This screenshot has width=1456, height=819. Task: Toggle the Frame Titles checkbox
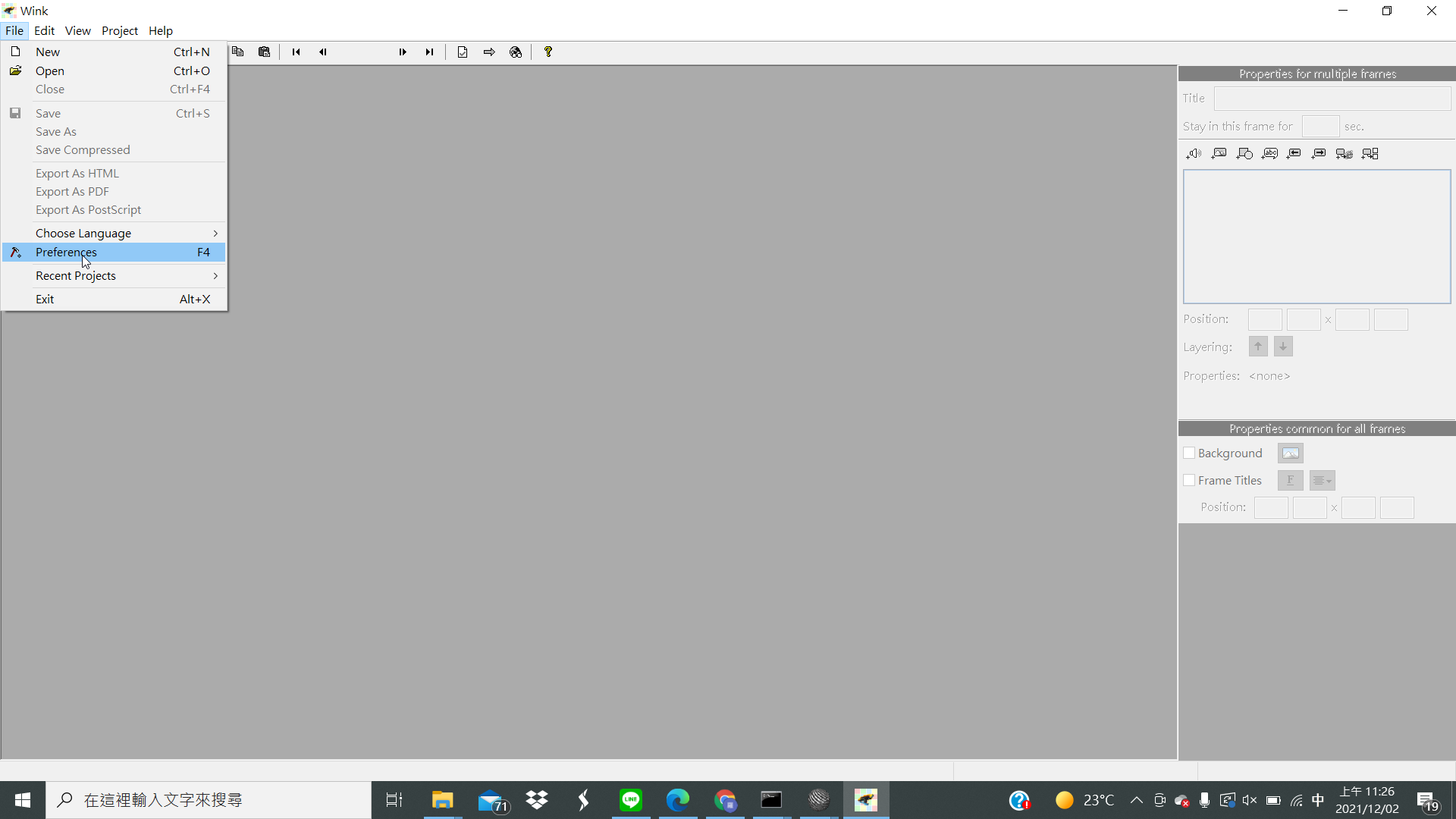[1189, 480]
